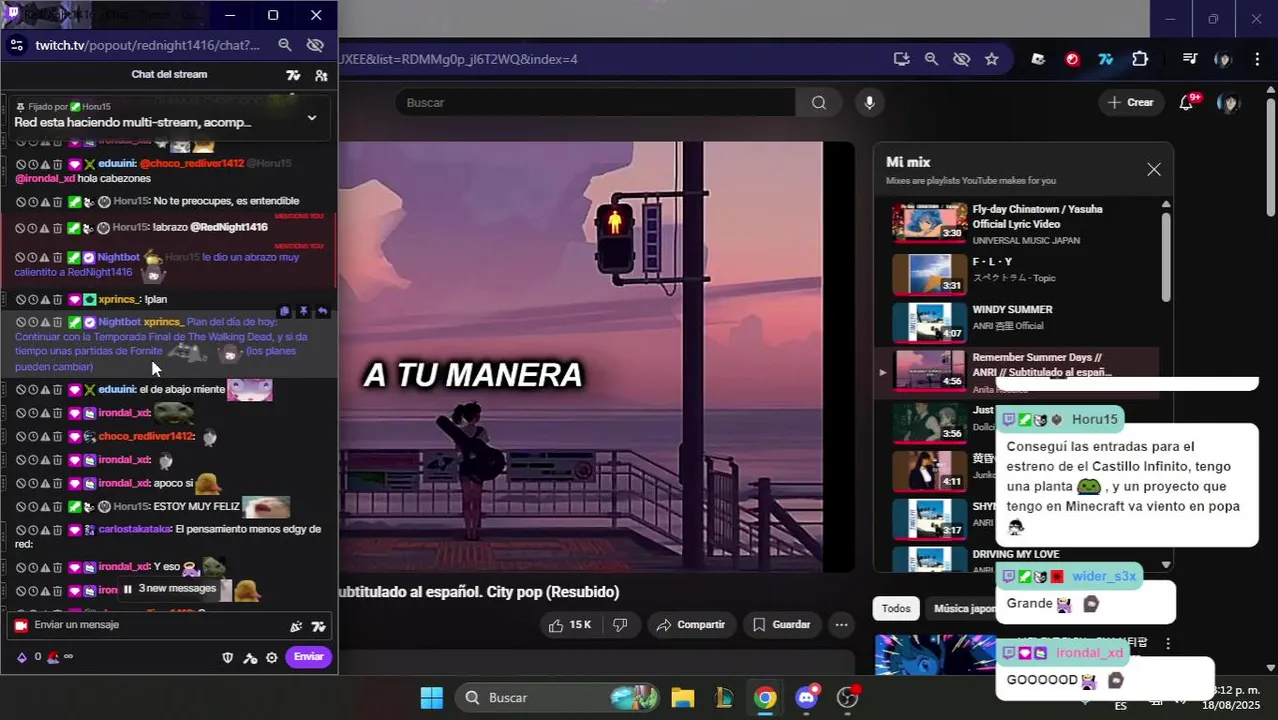This screenshot has width=1278, height=720.
Task: Toggle the crossed-eye icon in Twitch popout address bar
Action: pyautogui.click(x=315, y=45)
